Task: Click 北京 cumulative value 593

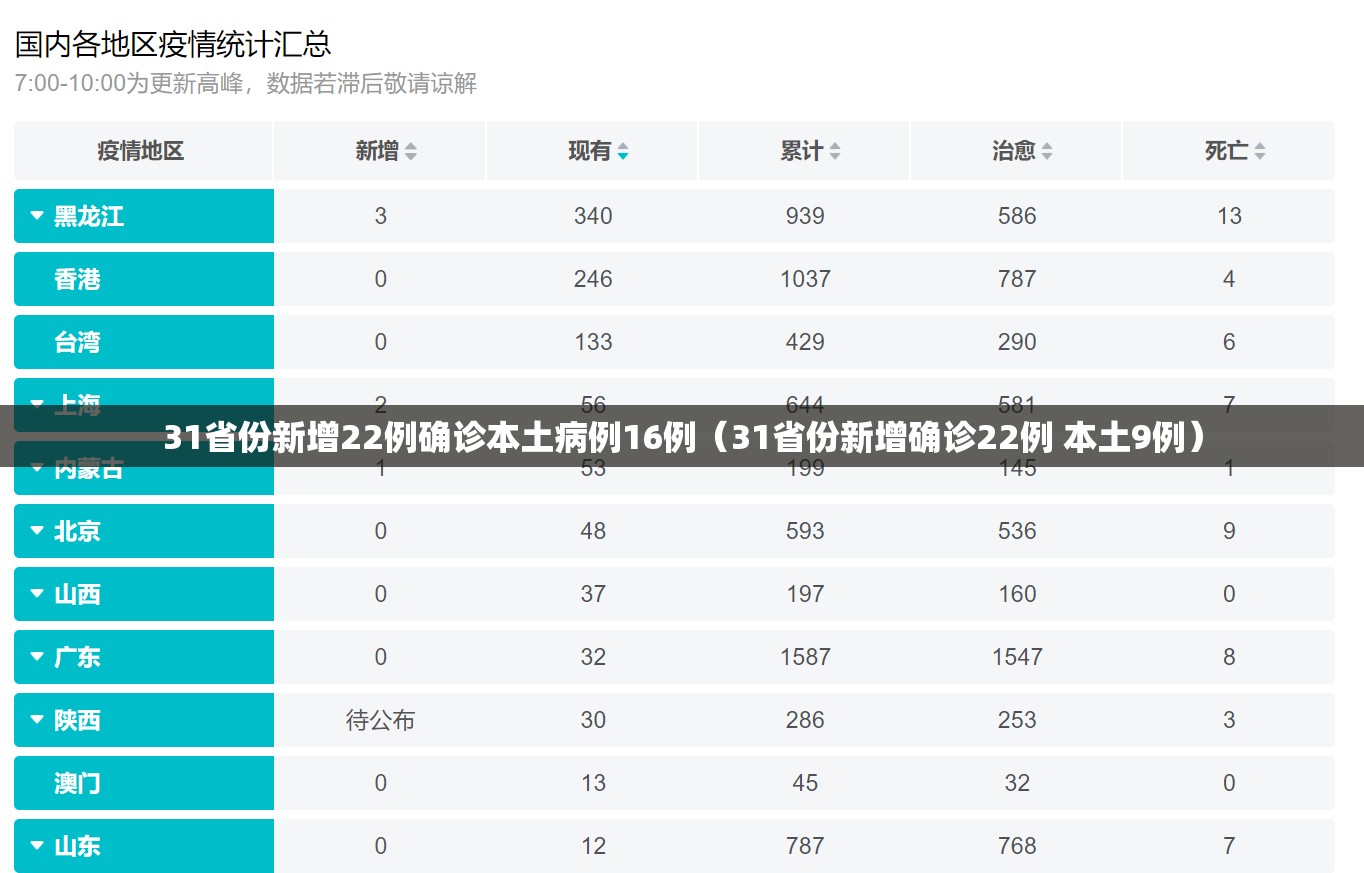Action: pyautogui.click(x=805, y=531)
